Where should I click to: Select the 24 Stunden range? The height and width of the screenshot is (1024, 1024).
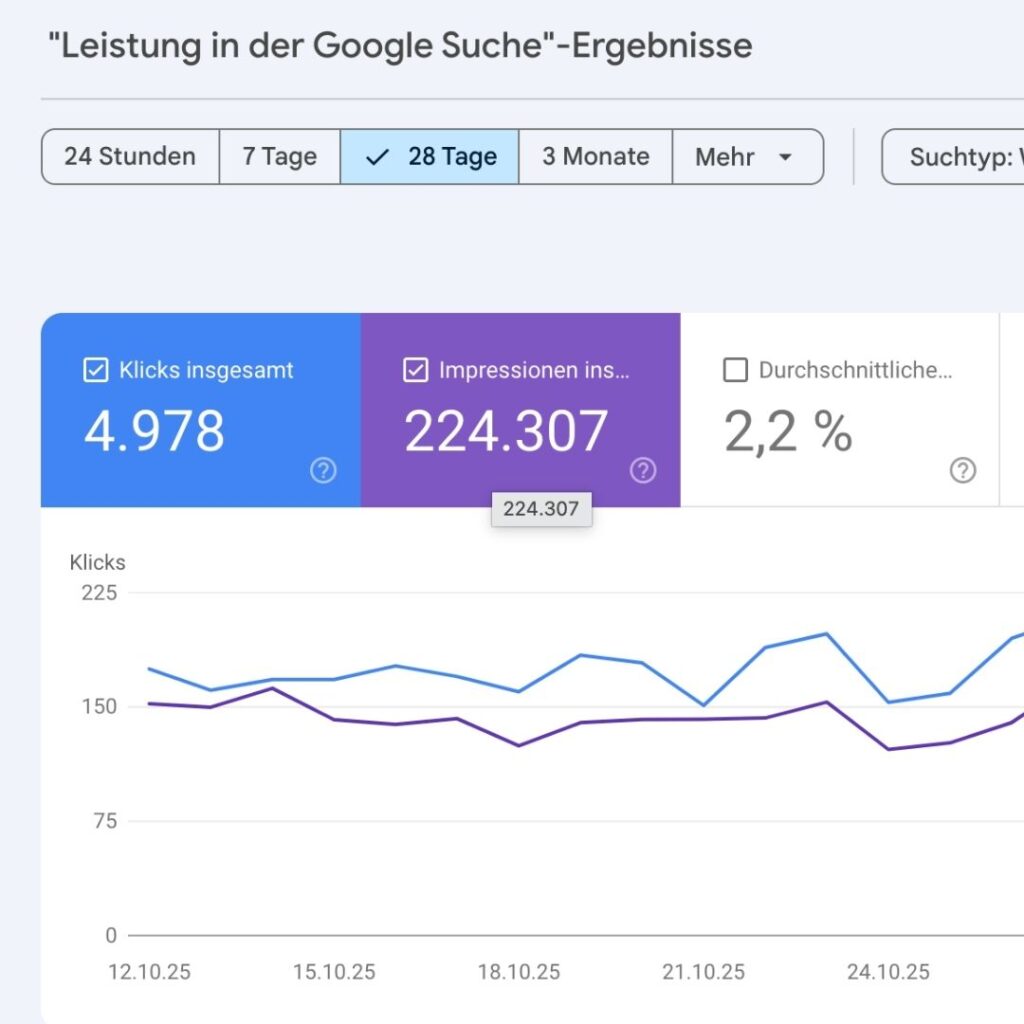tap(130, 157)
